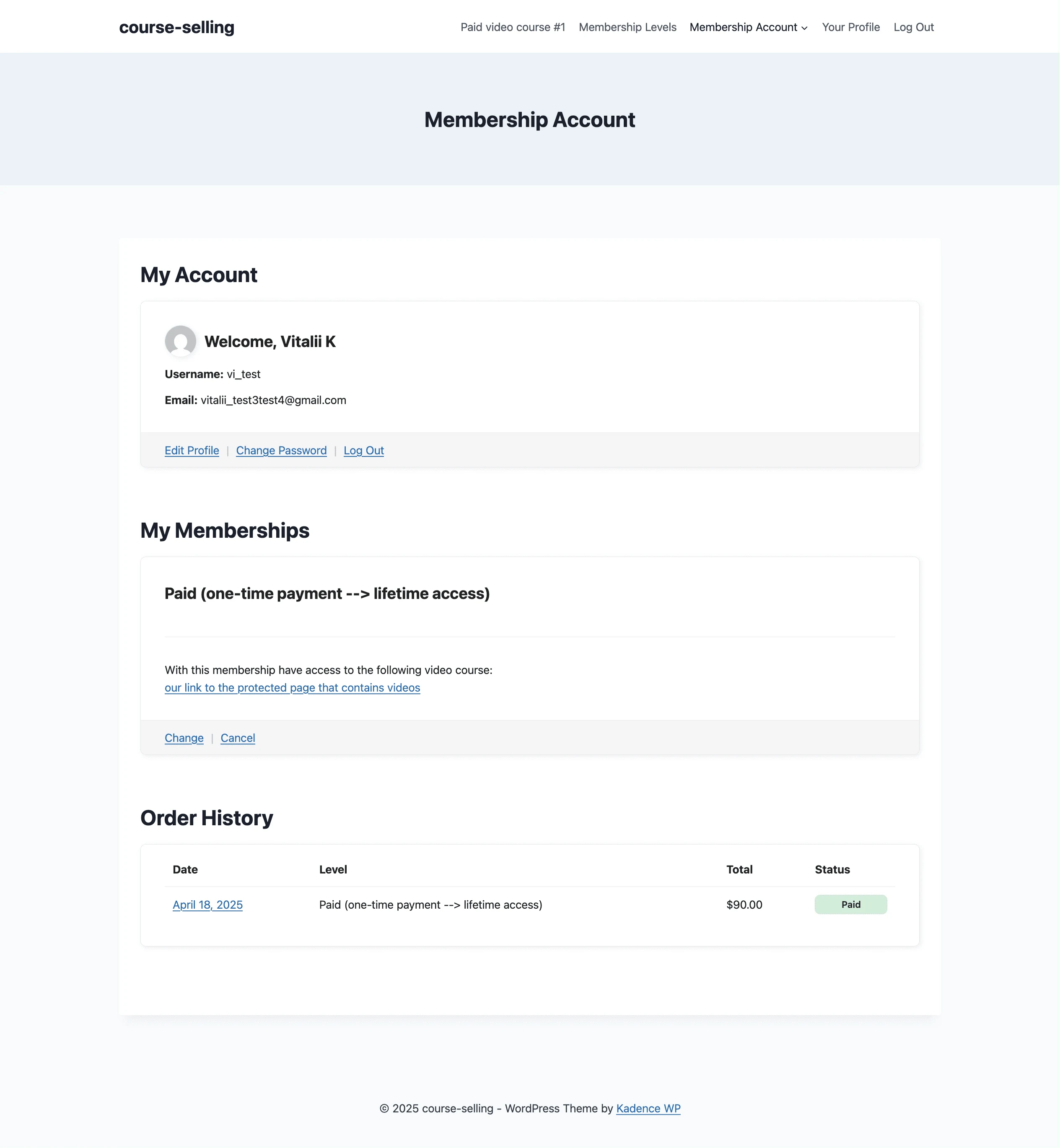Log out from the My Account card
This screenshot has width=1060, height=1148.
(364, 451)
